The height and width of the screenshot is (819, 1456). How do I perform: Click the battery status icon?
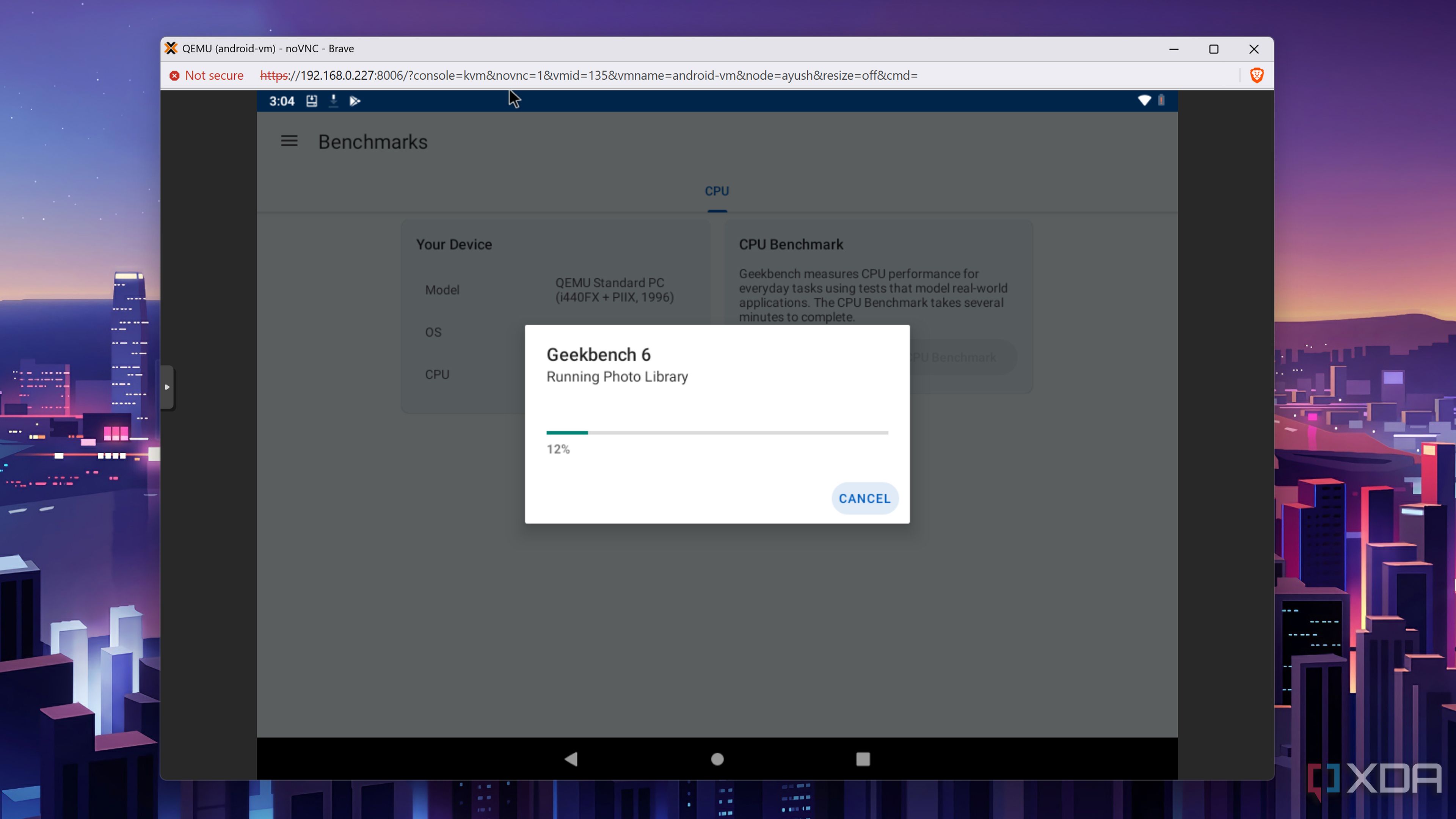[x=1161, y=100]
